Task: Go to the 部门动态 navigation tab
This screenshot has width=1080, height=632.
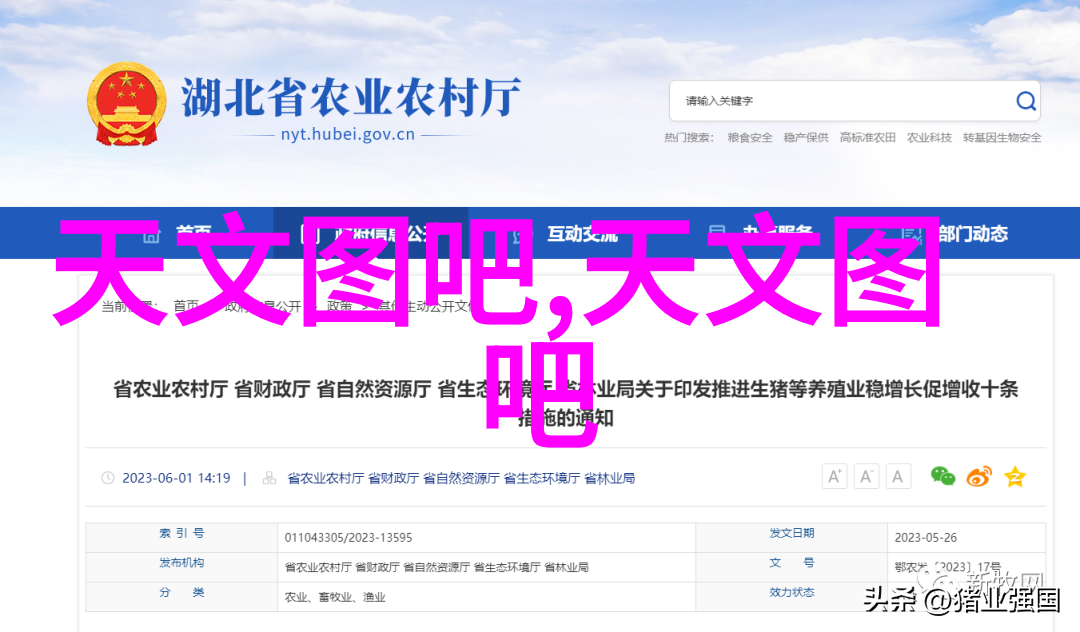Action: tap(973, 234)
